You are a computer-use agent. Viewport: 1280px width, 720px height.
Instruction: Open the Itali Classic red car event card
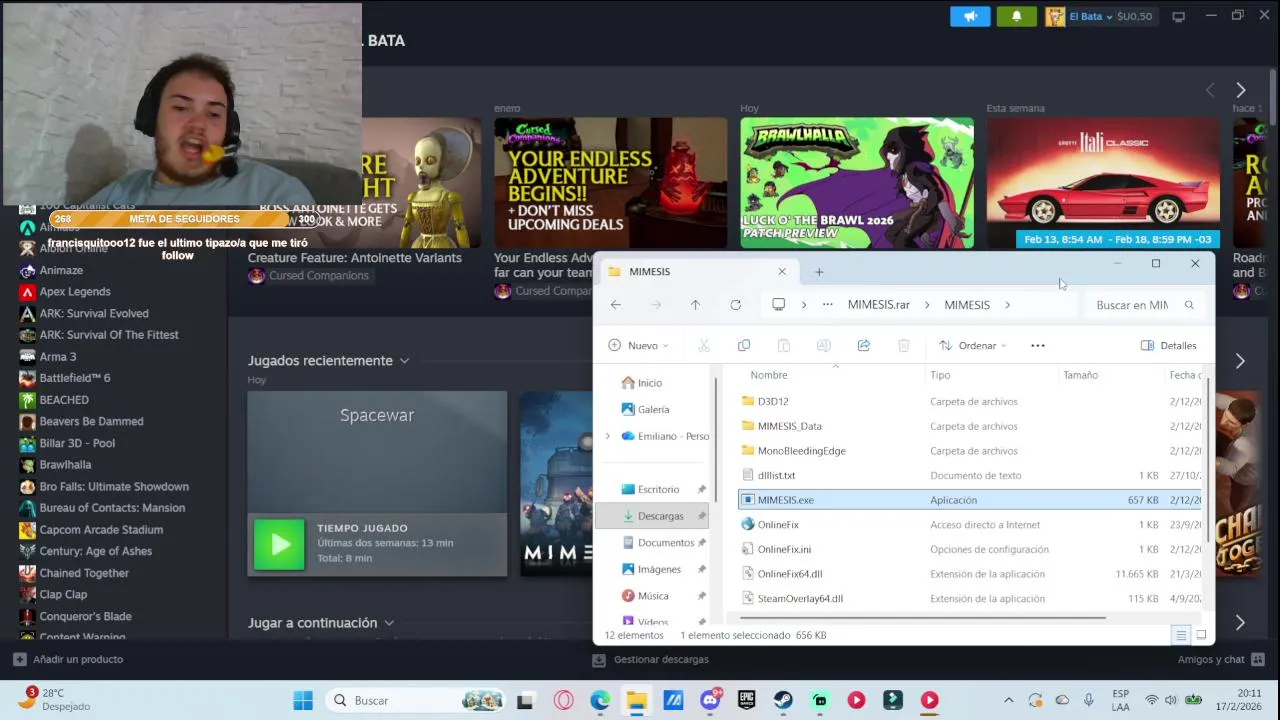tap(1103, 183)
